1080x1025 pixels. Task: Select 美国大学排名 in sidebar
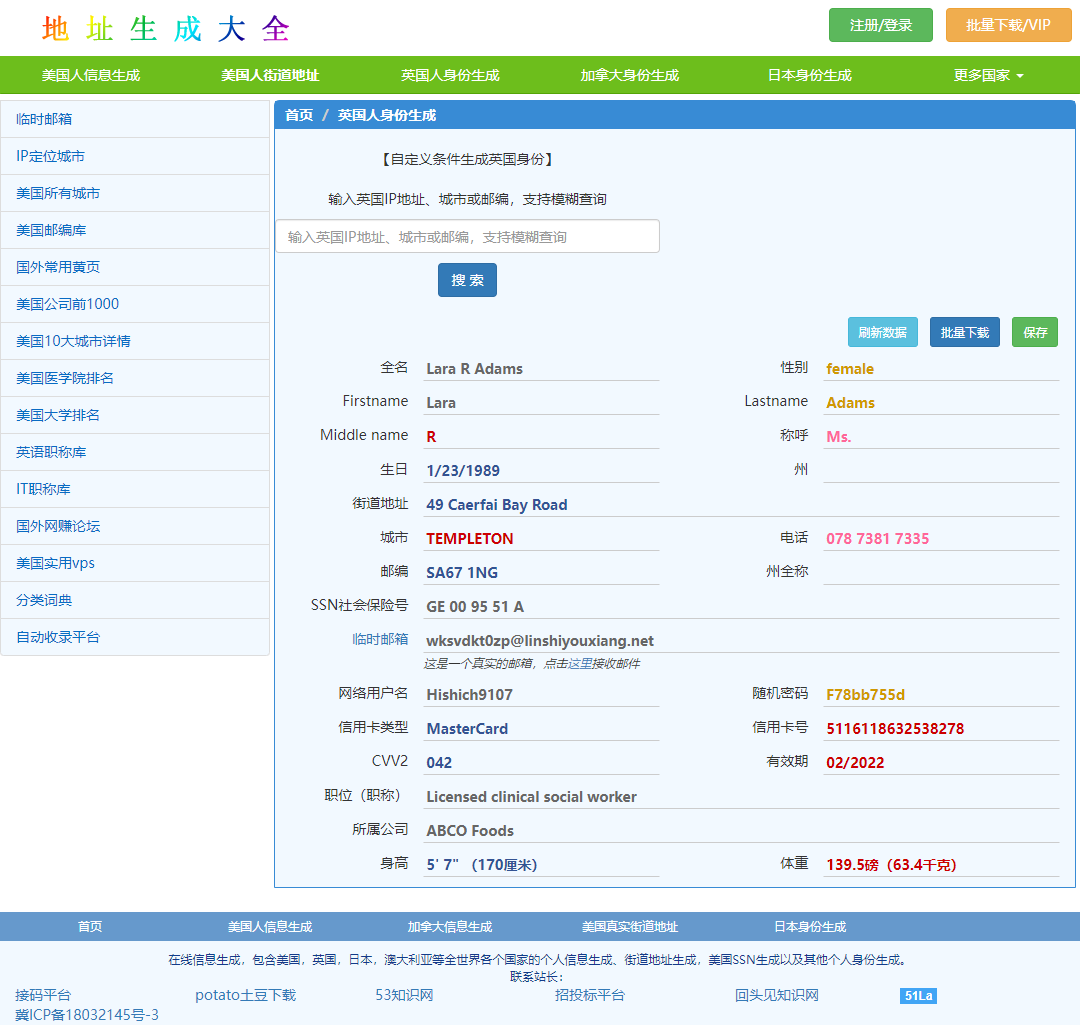click(x=58, y=415)
